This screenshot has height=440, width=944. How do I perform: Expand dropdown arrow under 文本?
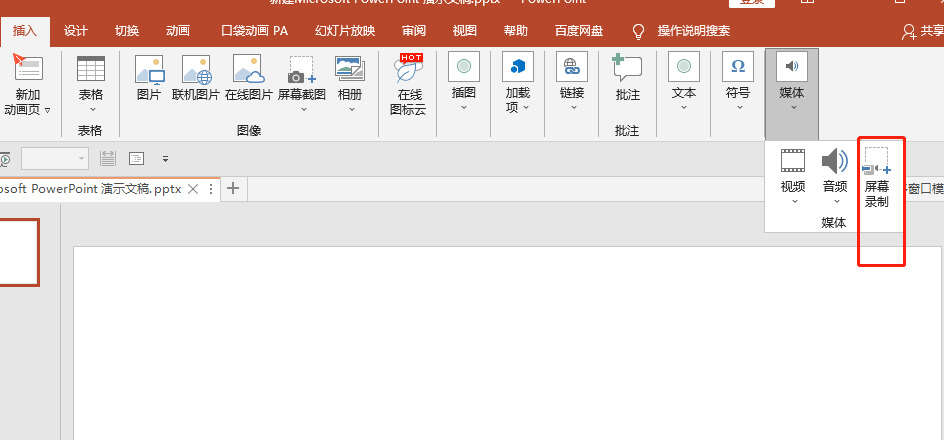(683, 108)
